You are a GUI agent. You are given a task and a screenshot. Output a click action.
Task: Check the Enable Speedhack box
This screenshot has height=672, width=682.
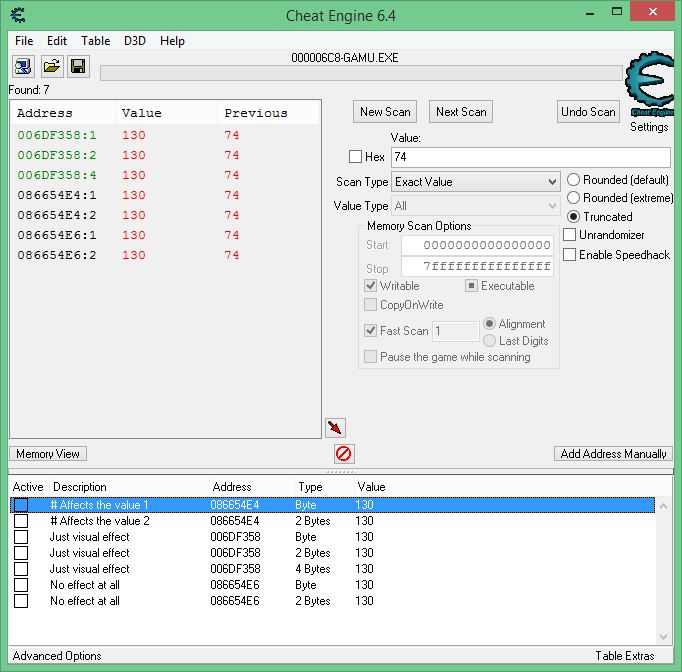(570, 255)
